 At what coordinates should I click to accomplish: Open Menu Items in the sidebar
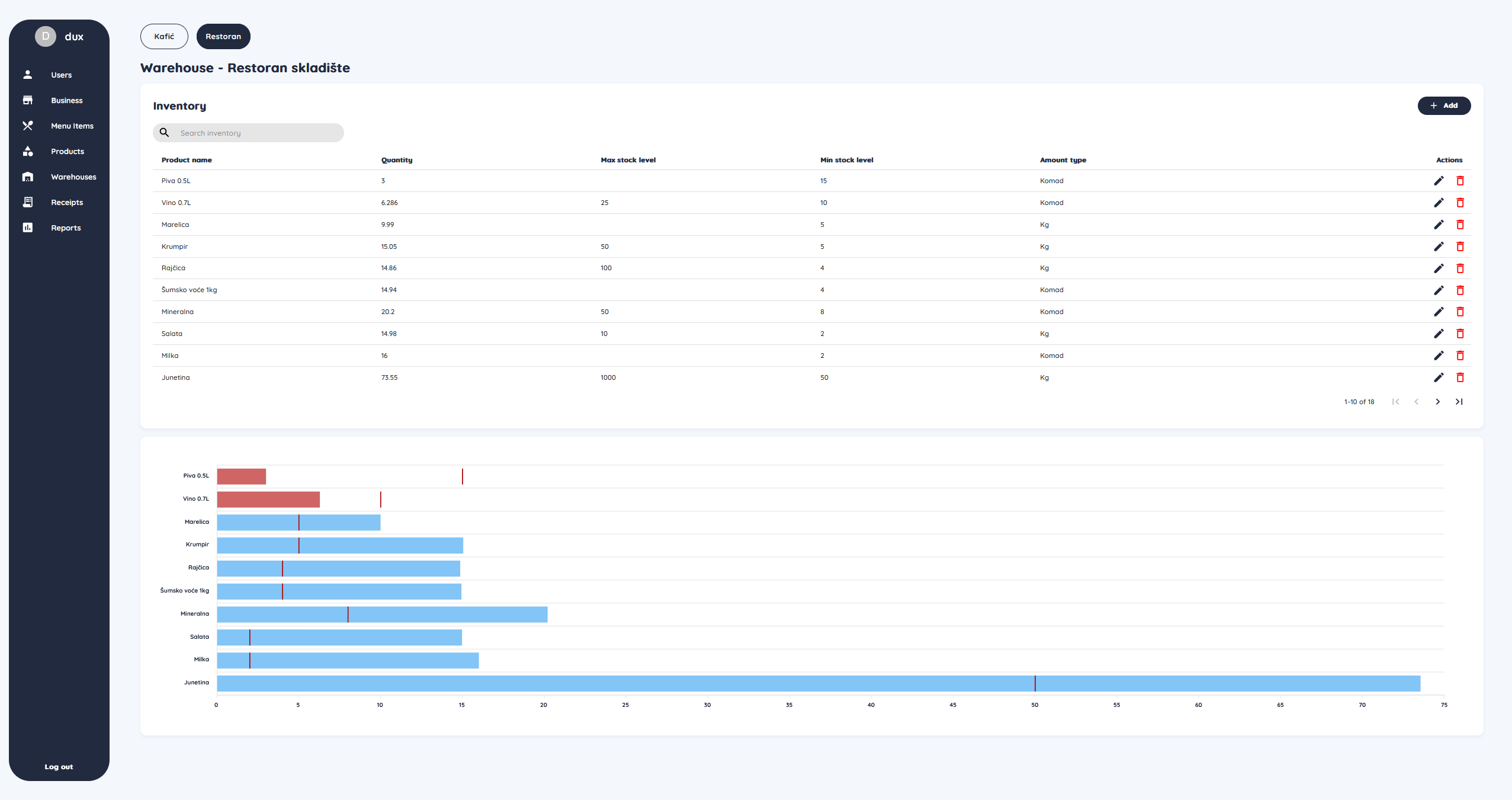(x=72, y=126)
